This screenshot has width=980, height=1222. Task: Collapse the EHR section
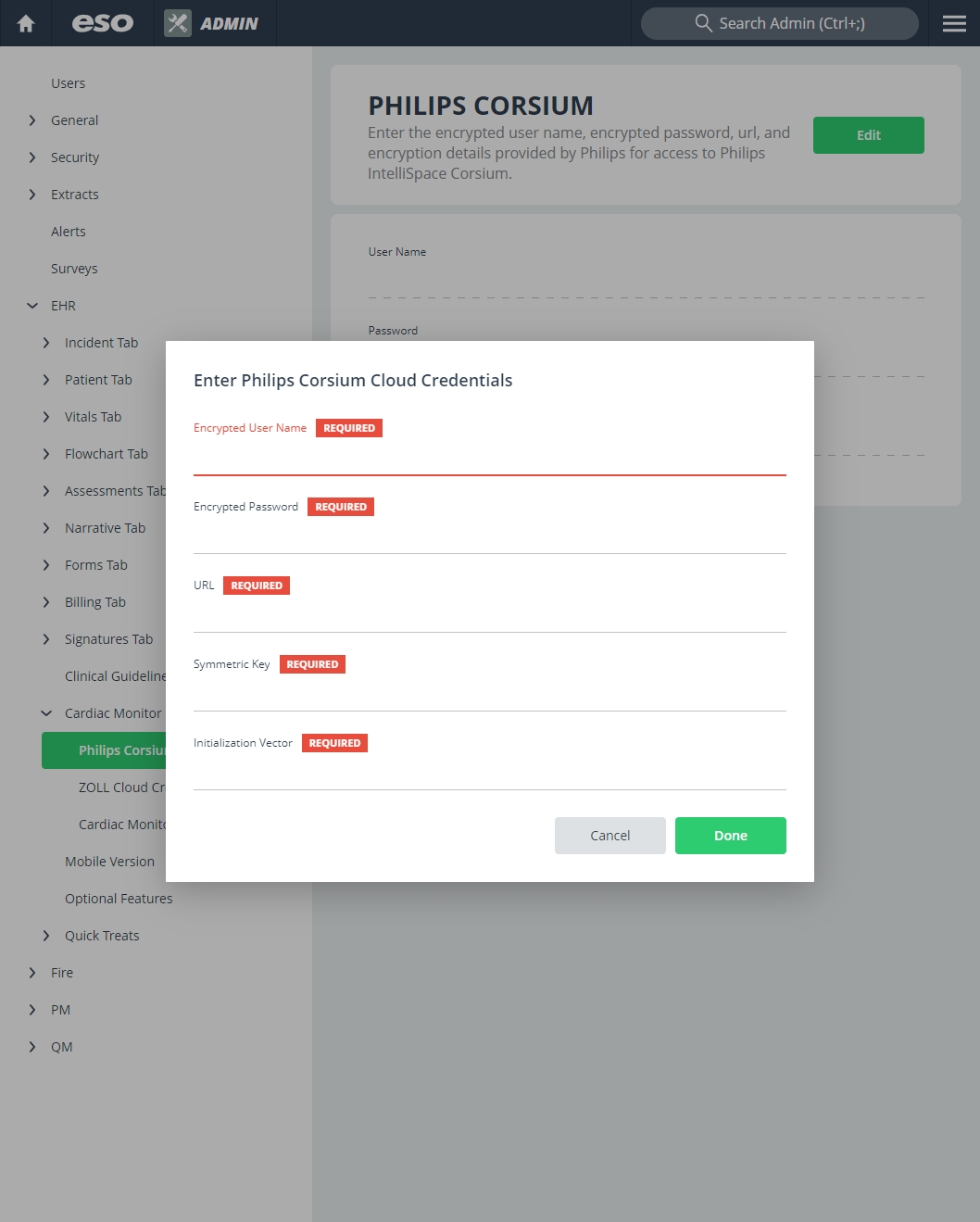pos(32,306)
